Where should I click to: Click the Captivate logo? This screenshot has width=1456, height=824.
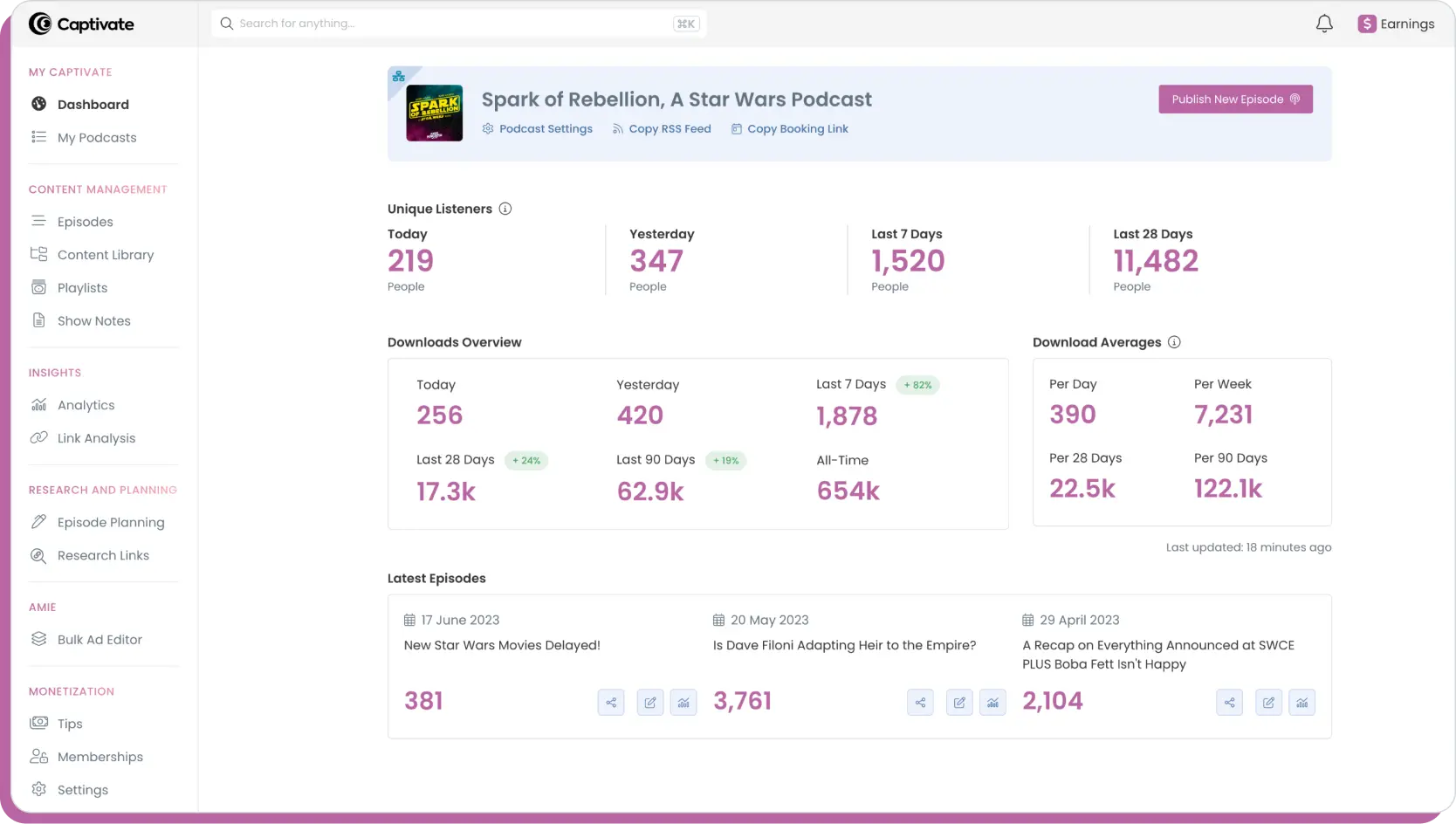pyautogui.click(x=81, y=24)
